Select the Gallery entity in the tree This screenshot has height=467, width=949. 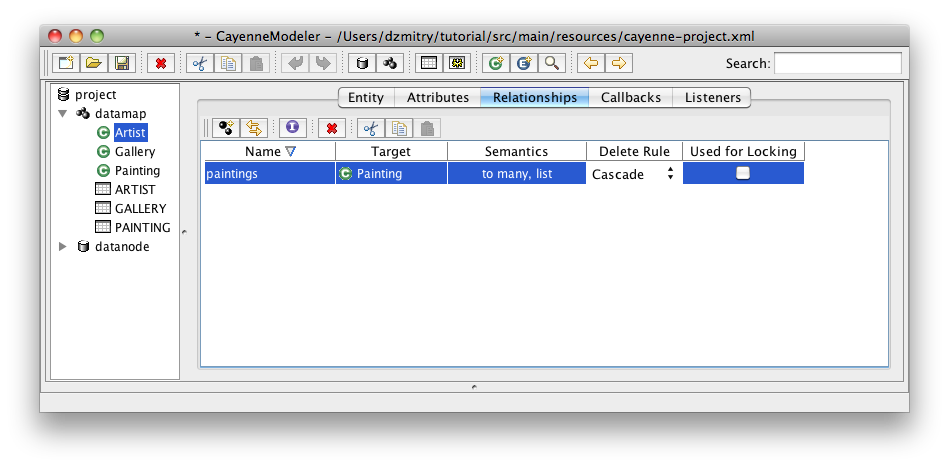pos(134,152)
